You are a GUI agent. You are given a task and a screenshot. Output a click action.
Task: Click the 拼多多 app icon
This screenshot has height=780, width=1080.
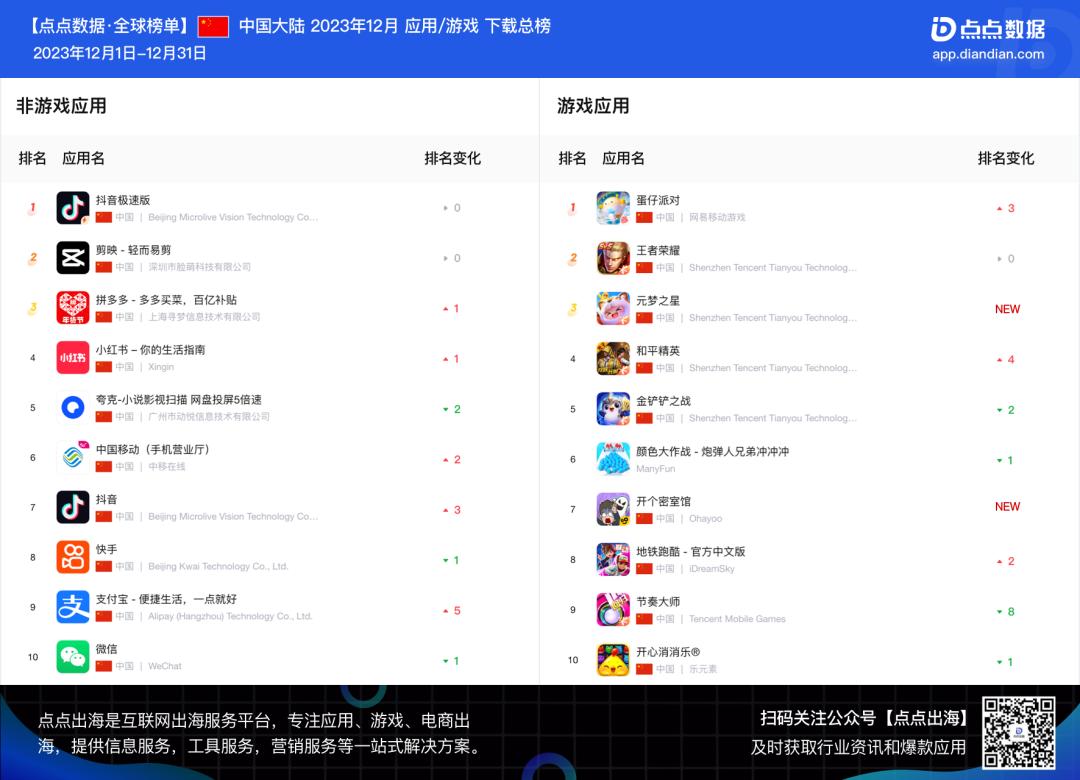click(x=71, y=308)
